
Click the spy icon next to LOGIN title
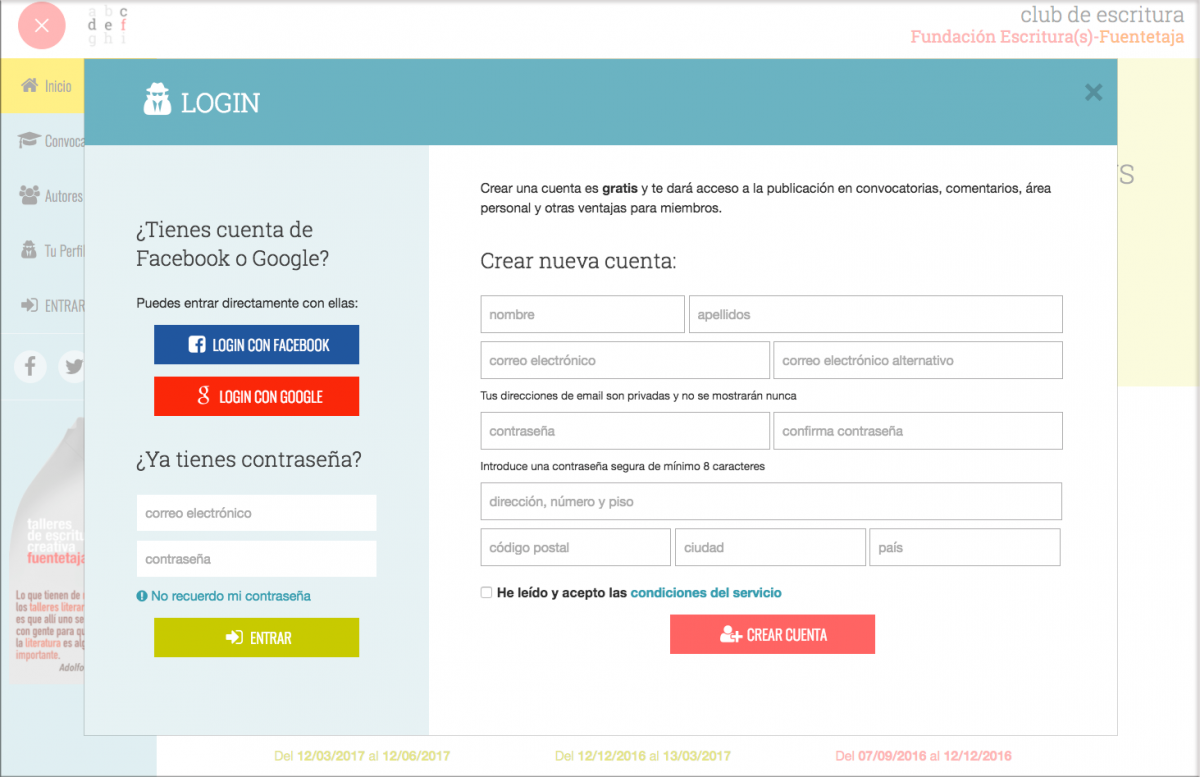click(157, 100)
